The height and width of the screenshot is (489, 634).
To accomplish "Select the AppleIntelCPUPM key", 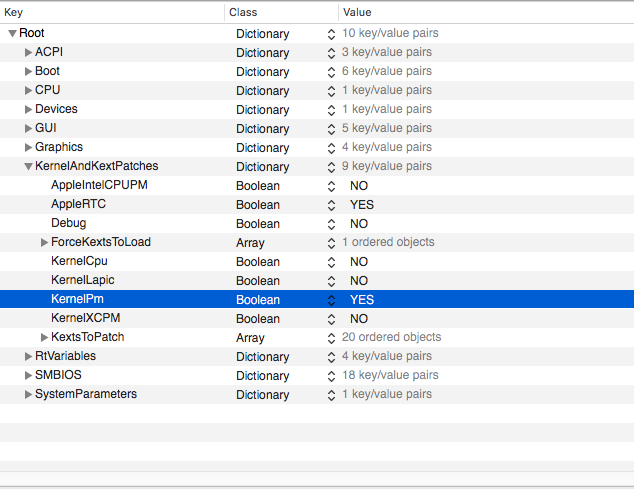I will point(99,185).
